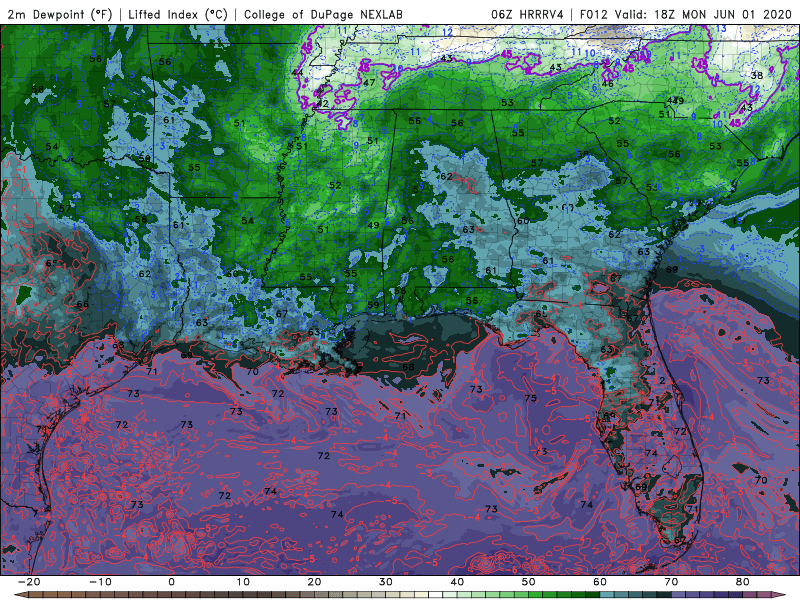Click the '66' dewpoint value in Texas
The height and width of the screenshot is (600, 800).
pyautogui.click(x=83, y=304)
